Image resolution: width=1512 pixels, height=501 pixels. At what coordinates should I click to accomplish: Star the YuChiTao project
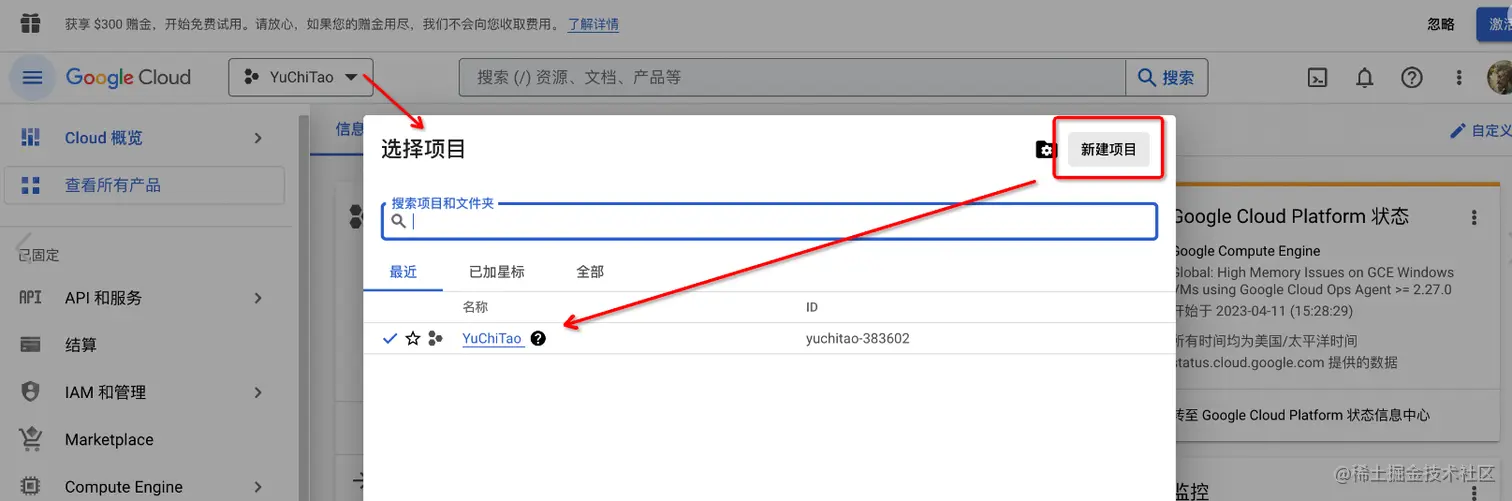[412, 339]
